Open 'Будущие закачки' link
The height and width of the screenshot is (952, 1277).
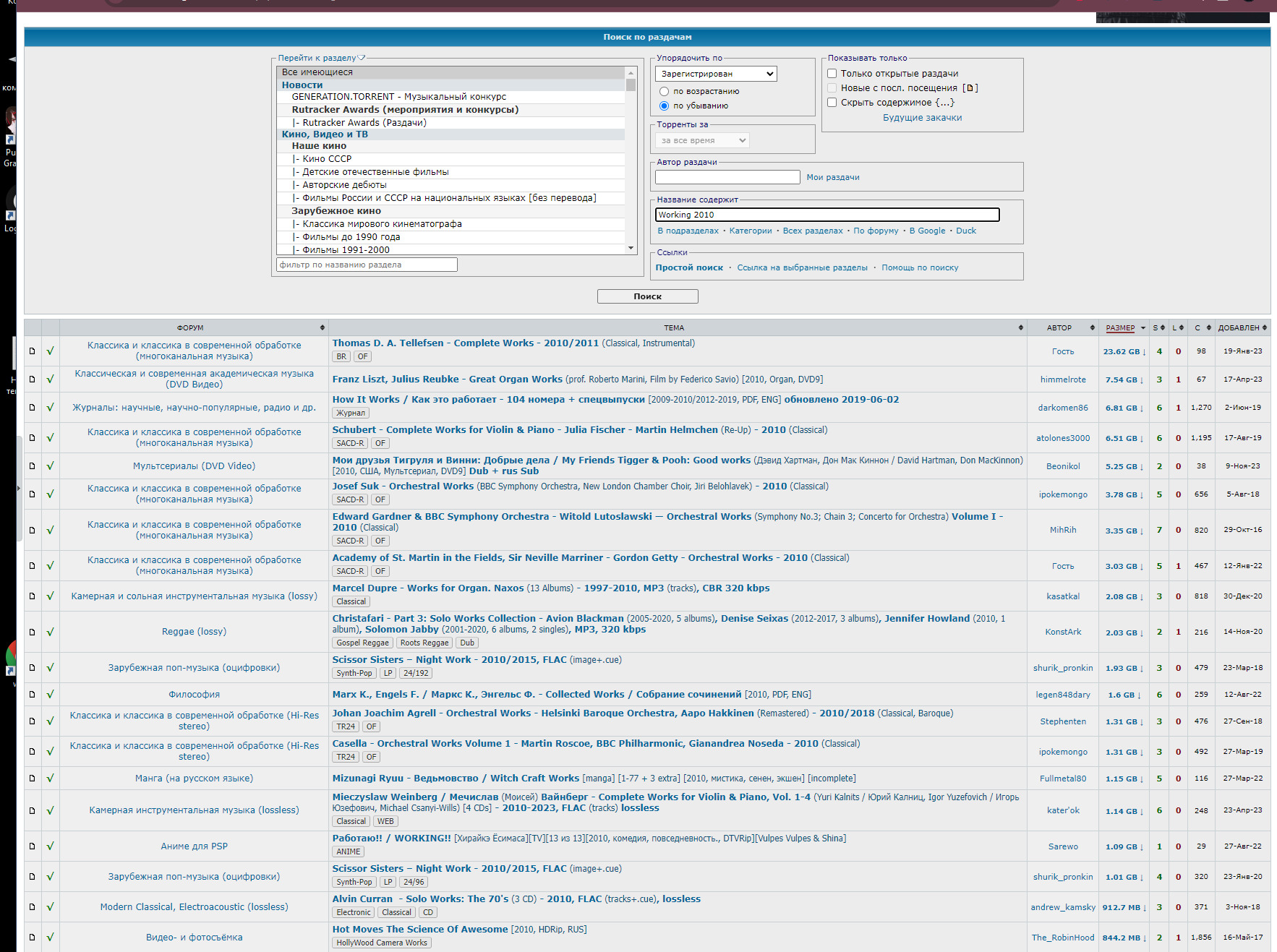pos(922,118)
